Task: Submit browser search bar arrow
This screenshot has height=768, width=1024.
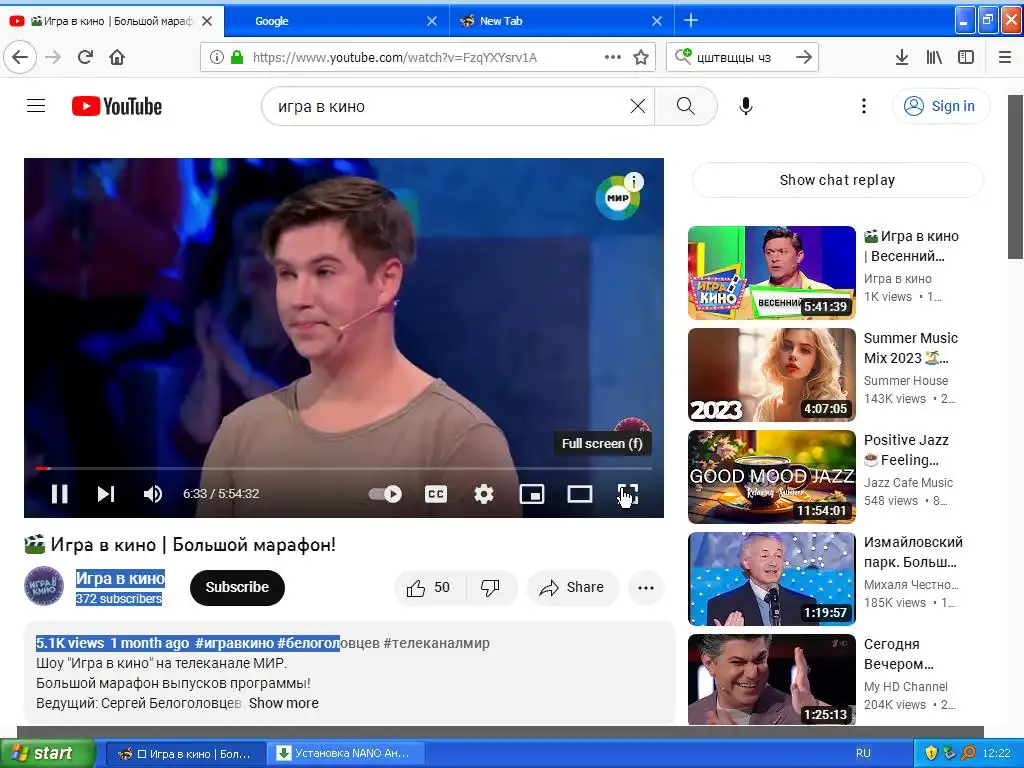Action: click(x=804, y=57)
